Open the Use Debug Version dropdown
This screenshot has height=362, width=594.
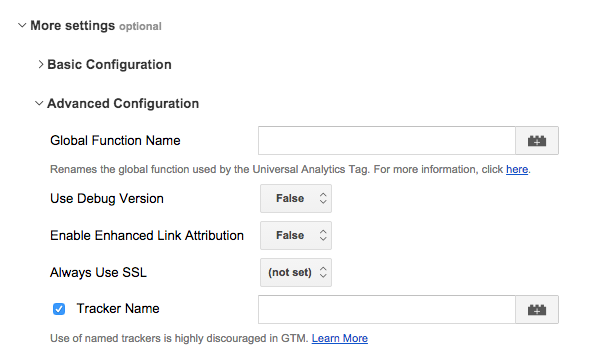pos(296,198)
